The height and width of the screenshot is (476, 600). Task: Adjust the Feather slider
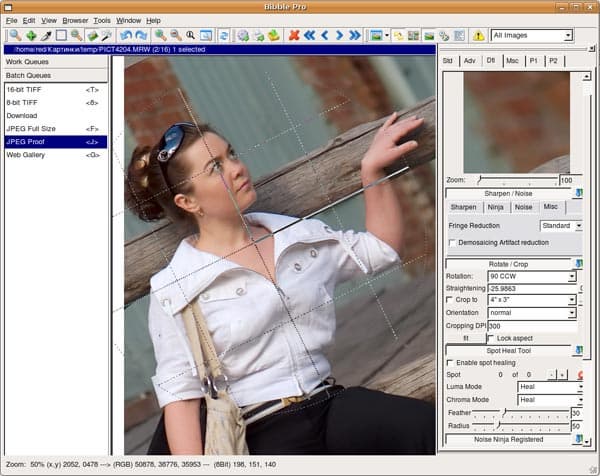pyautogui.click(x=504, y=413)
